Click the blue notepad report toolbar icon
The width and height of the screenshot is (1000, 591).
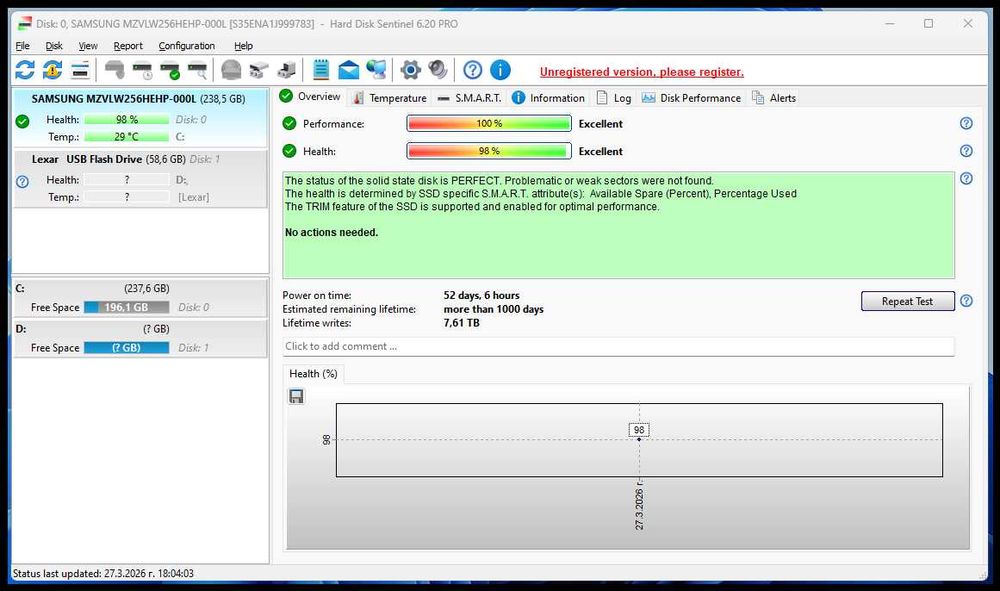321,70
